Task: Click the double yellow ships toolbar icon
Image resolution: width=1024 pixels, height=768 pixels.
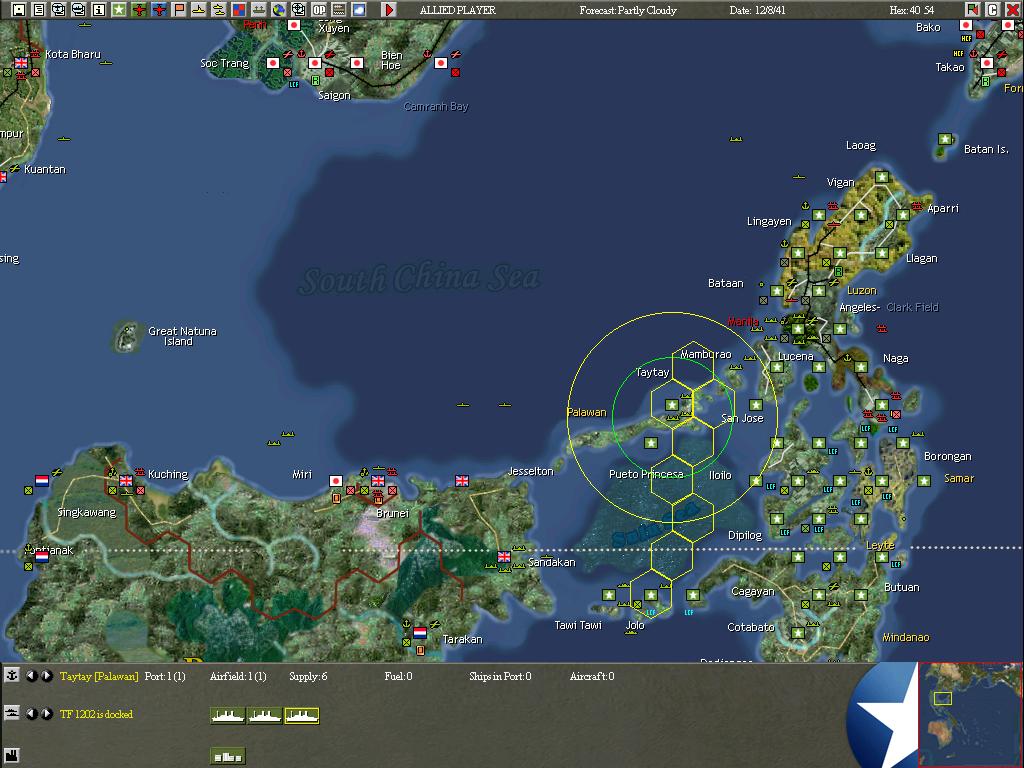Action: click(x=219, y=9)
